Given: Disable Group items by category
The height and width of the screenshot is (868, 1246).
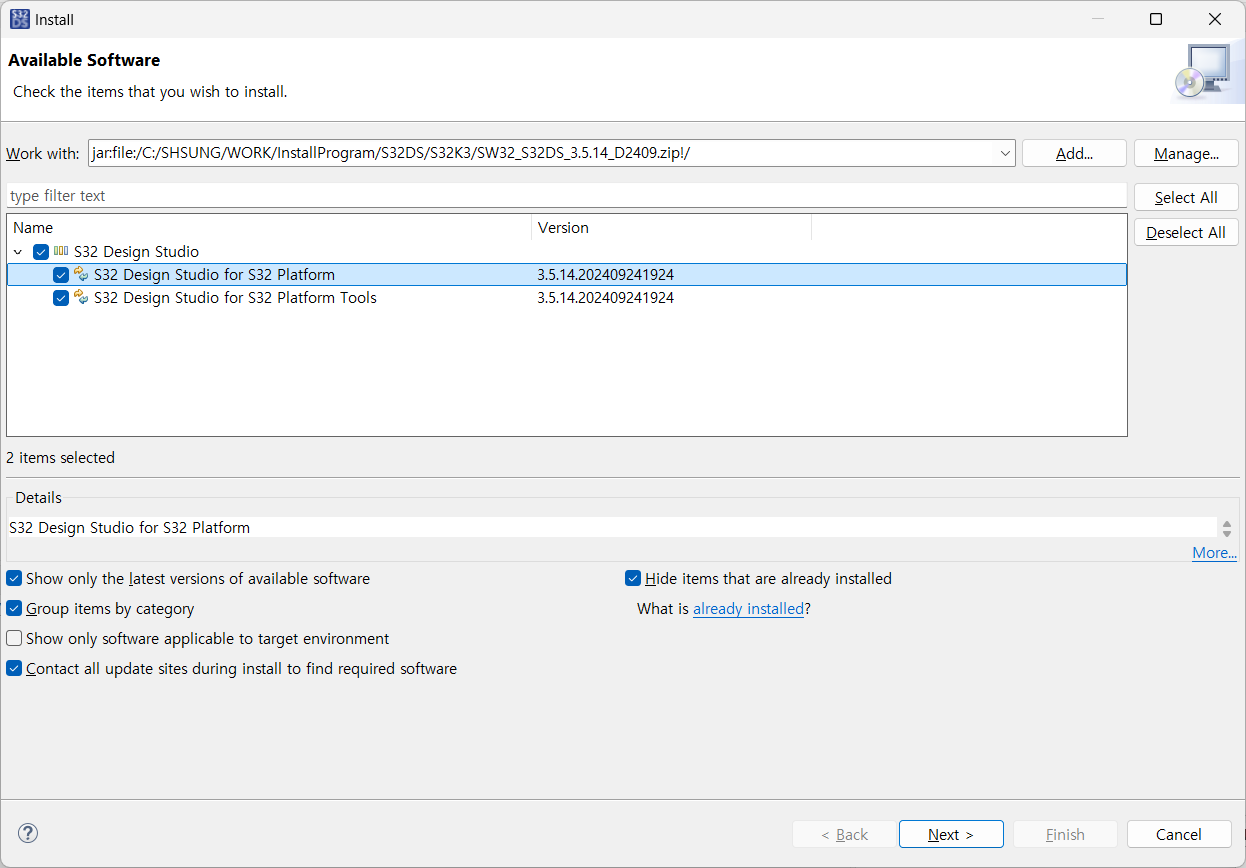Looking at the screenshot, I should (13, 608).
